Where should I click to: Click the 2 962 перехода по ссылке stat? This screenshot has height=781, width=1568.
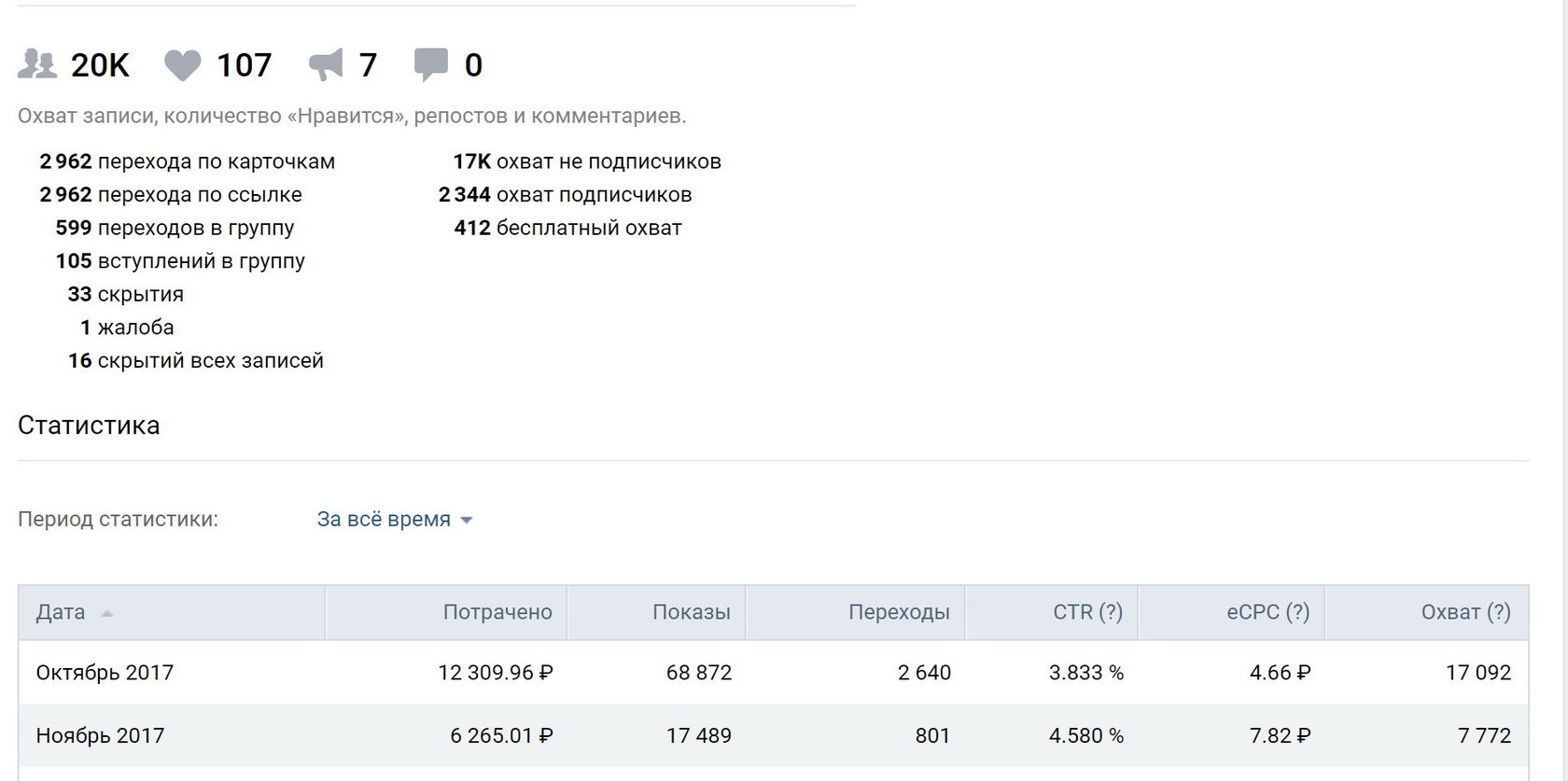point(171,195)
